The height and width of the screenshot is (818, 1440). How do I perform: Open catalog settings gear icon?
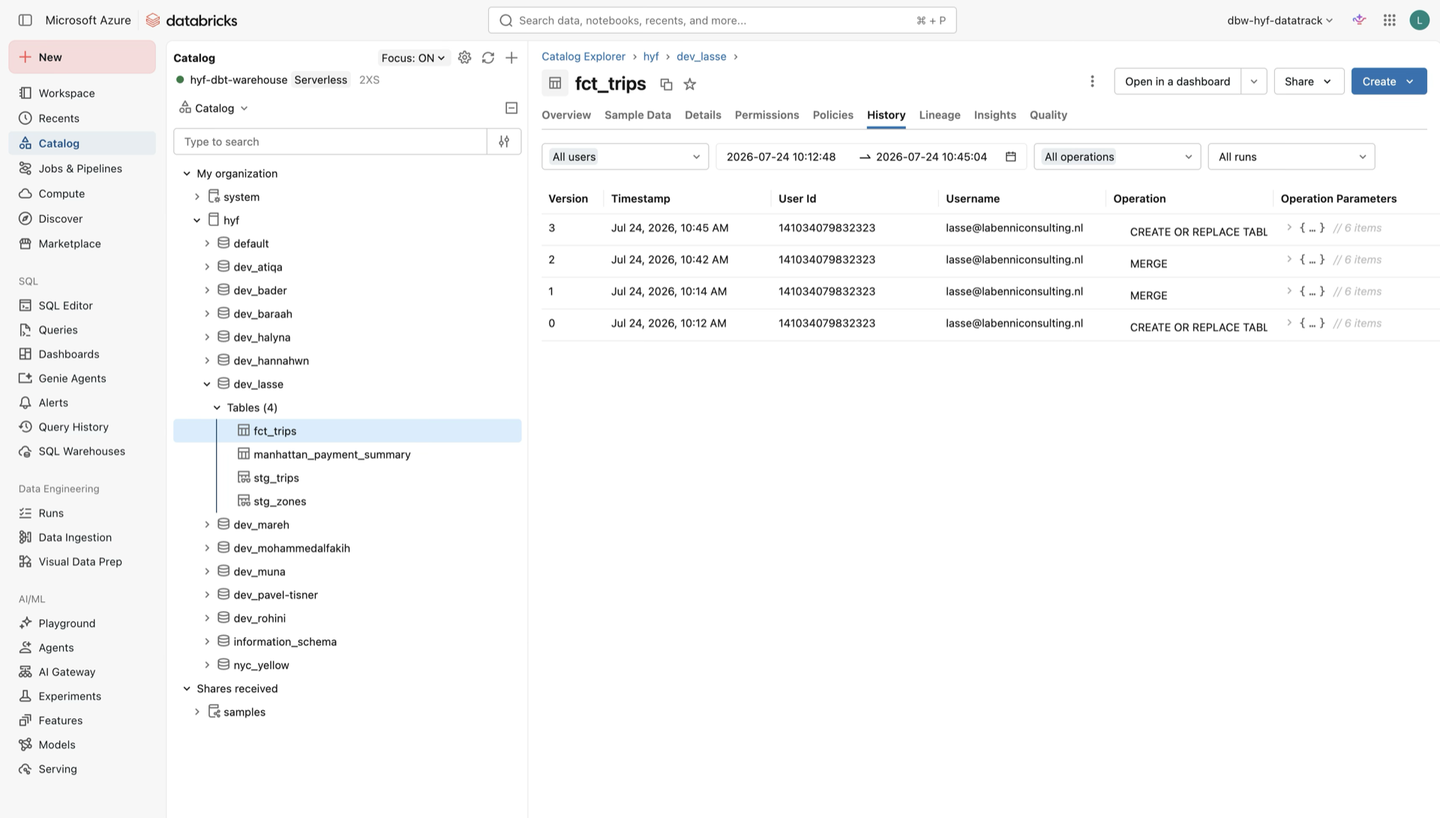click(x=465, y=58)
